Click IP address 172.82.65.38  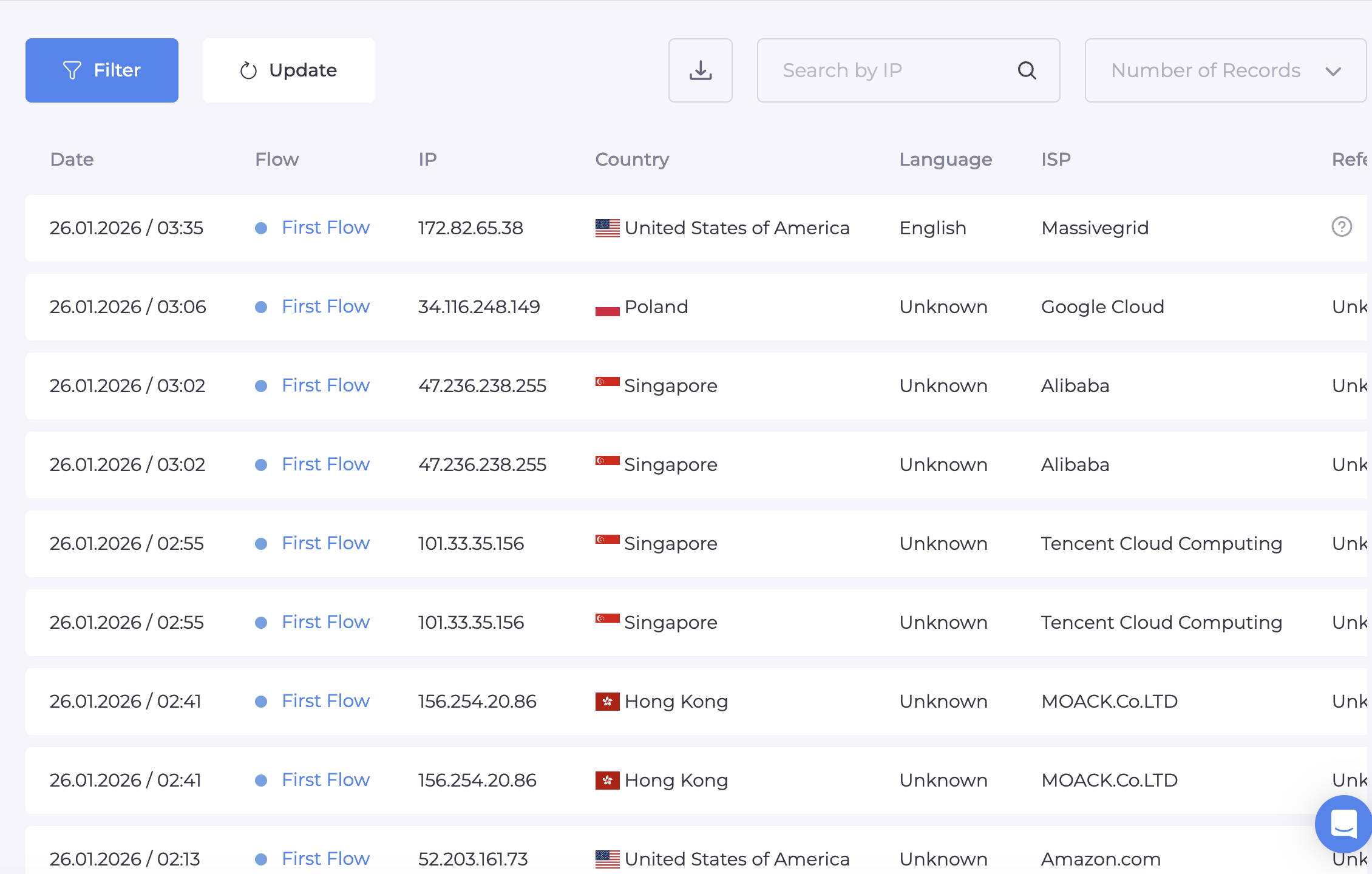pos(470,228)
